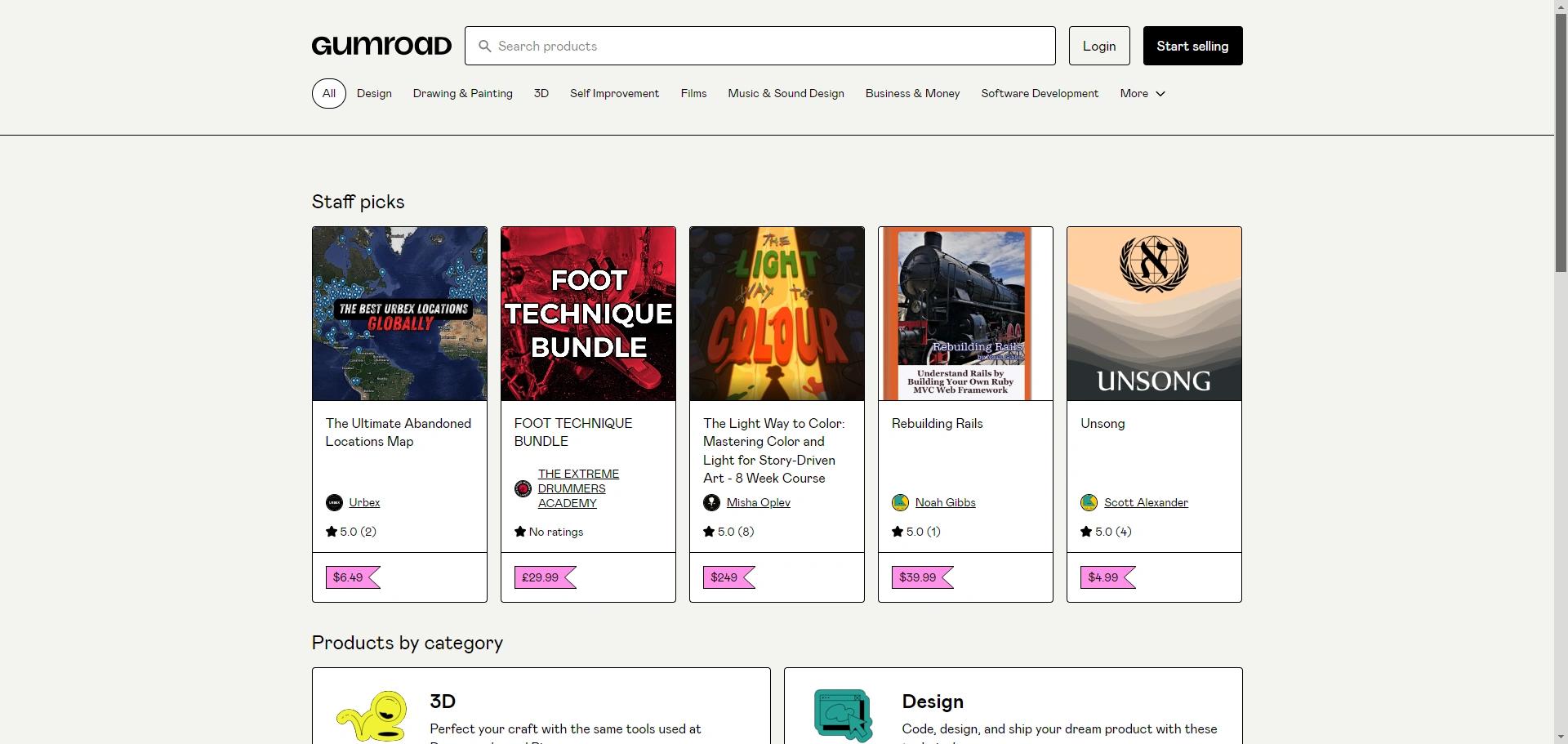The image size is (1568, 744).
Task: Open Business & Money category
Action: 913,93
